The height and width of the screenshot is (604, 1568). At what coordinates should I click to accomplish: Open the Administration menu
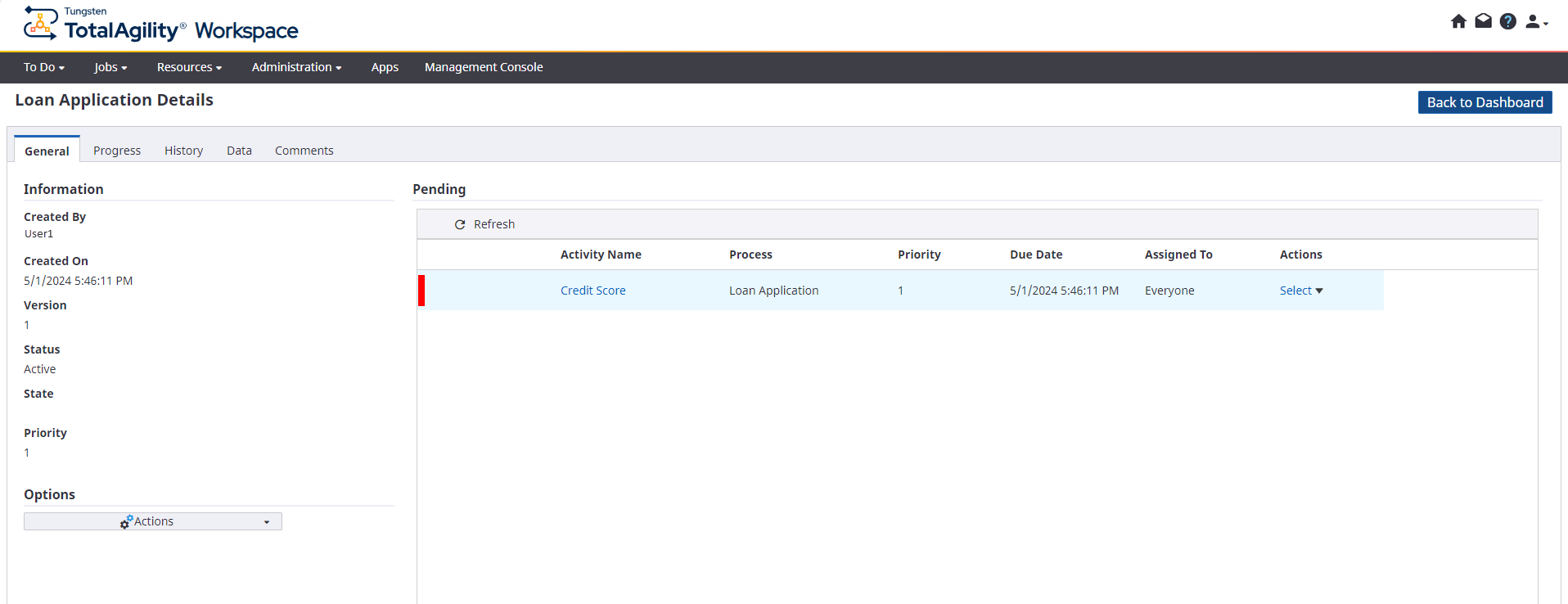[296, 67]
